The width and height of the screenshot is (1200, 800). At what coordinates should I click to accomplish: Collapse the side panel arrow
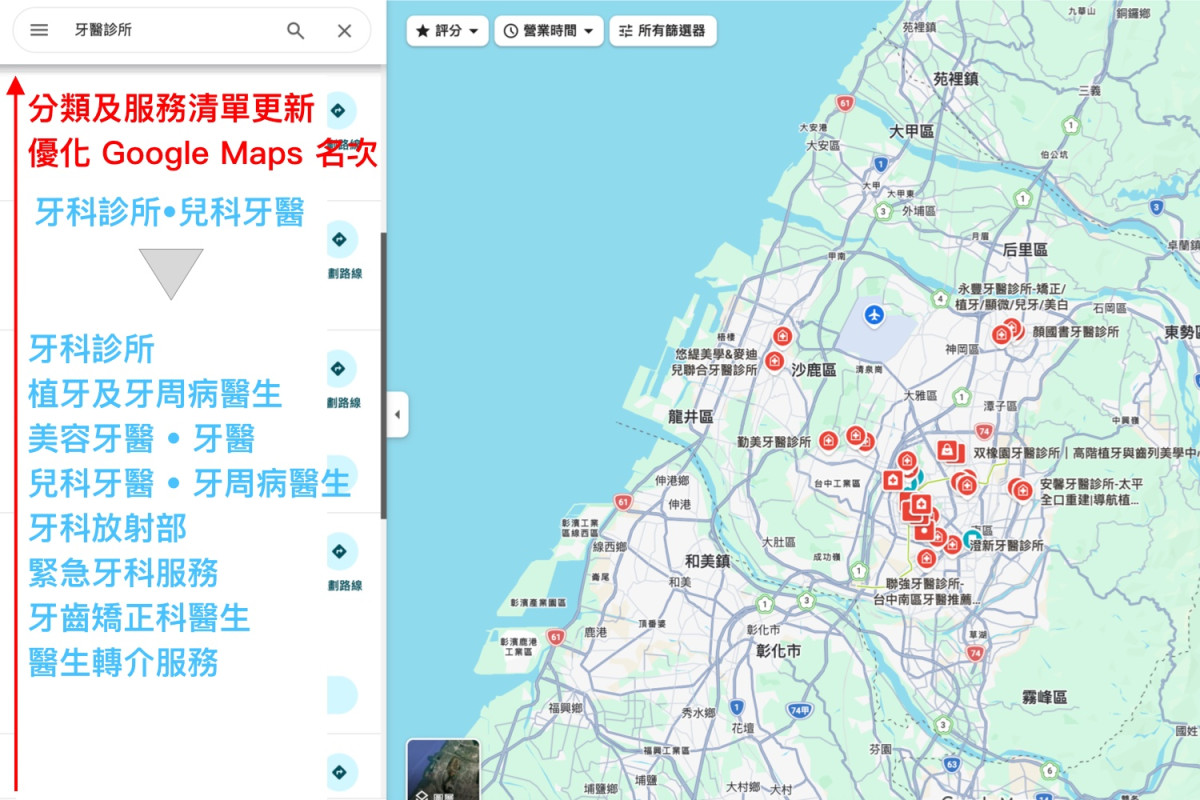(x=398, y=414)
